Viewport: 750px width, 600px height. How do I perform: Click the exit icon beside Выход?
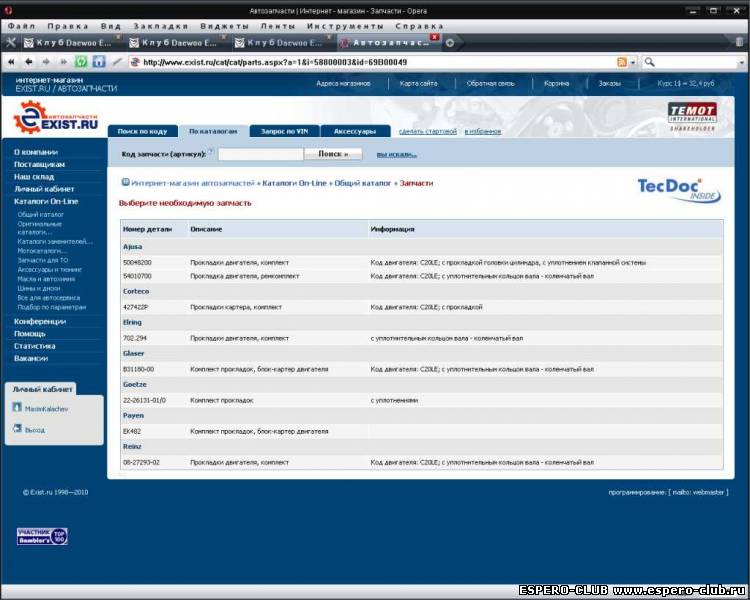[x=17, y=428]
